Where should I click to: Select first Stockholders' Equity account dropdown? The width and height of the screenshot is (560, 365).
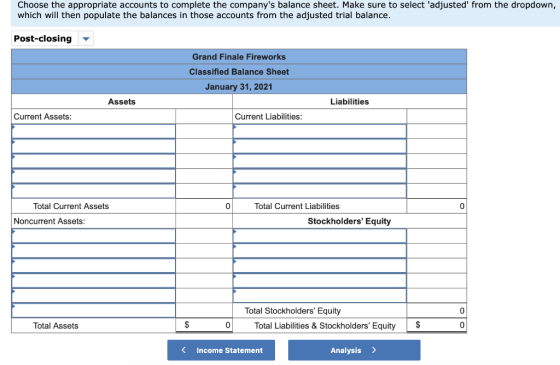point(320,236)
